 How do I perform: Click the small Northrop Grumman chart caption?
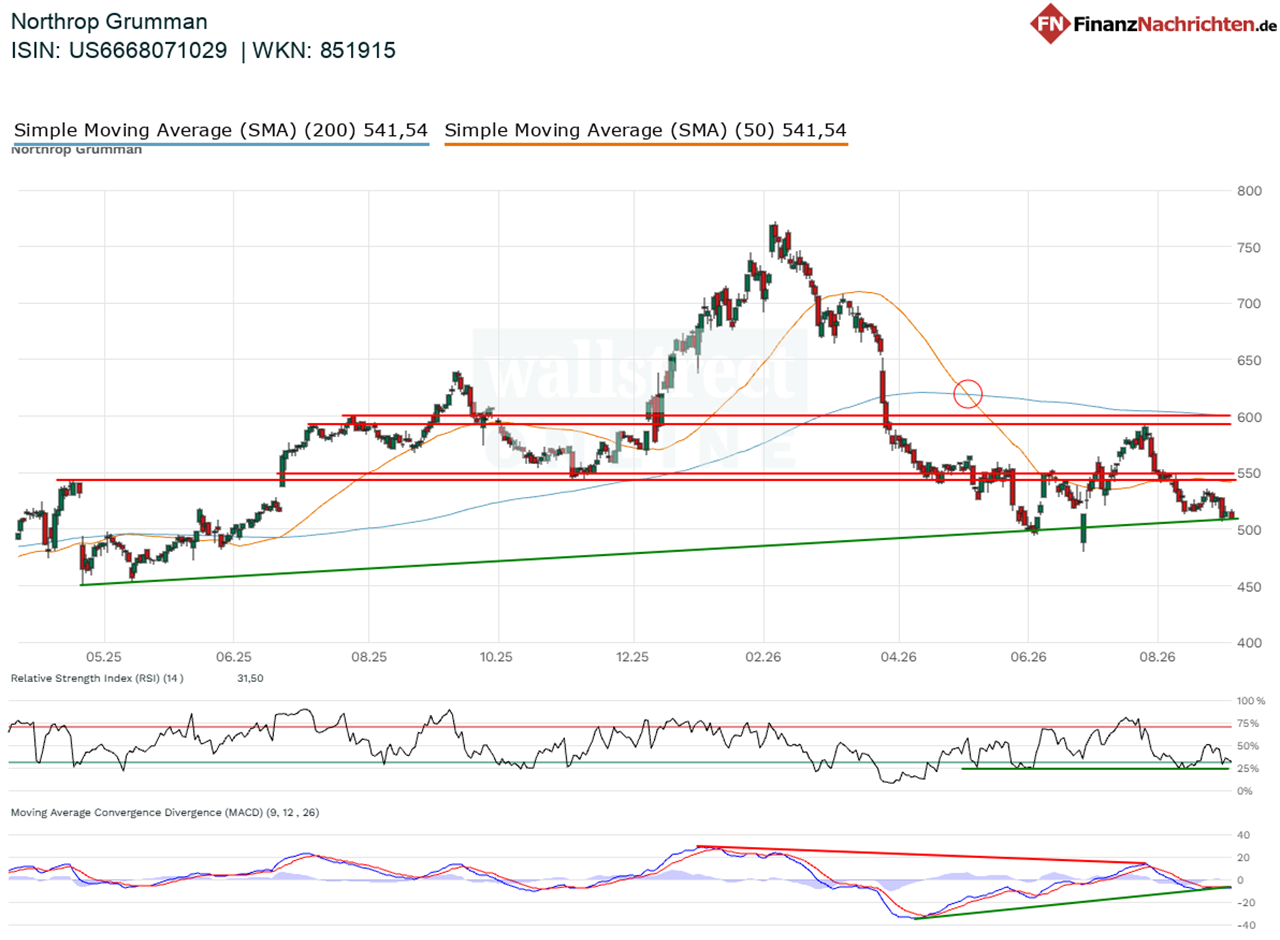tap(76, 149)
